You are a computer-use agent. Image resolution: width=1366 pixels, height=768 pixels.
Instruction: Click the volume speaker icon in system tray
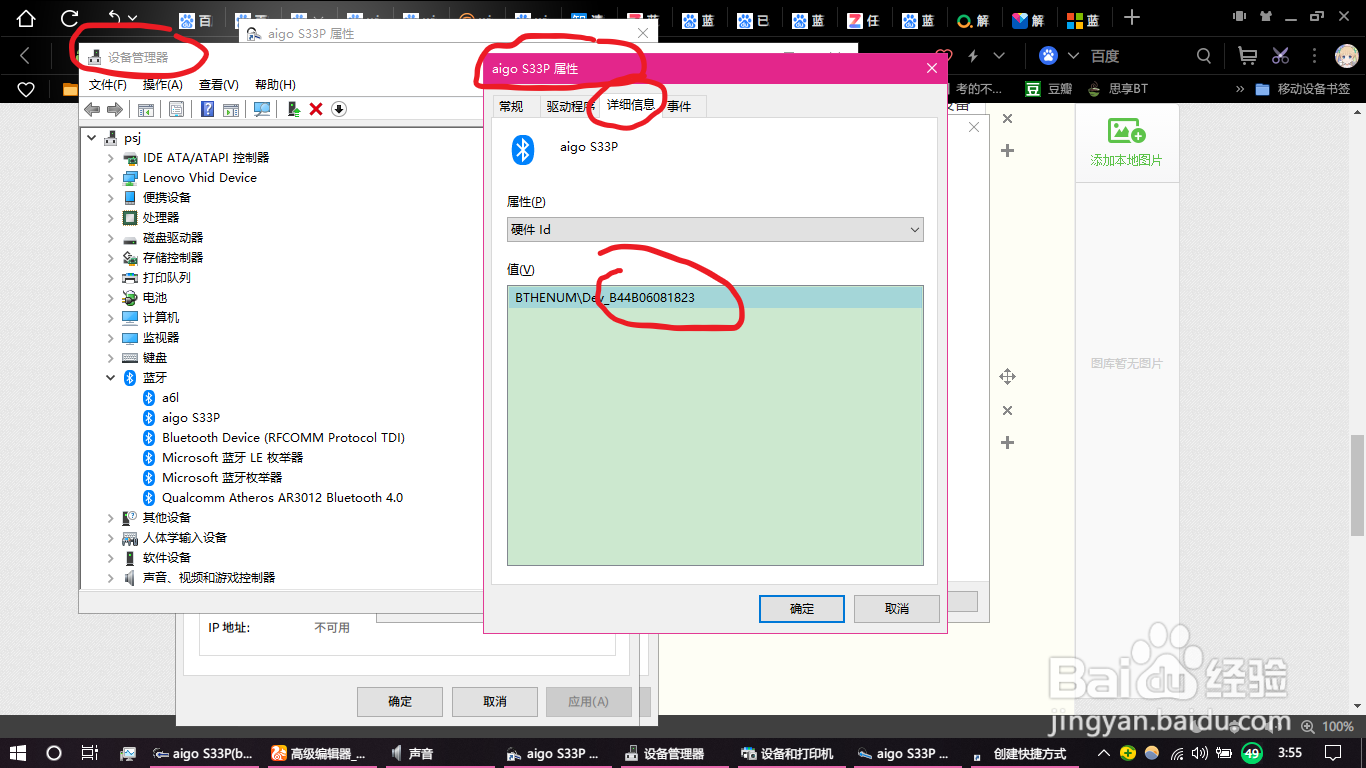(x=1201, y=753)
